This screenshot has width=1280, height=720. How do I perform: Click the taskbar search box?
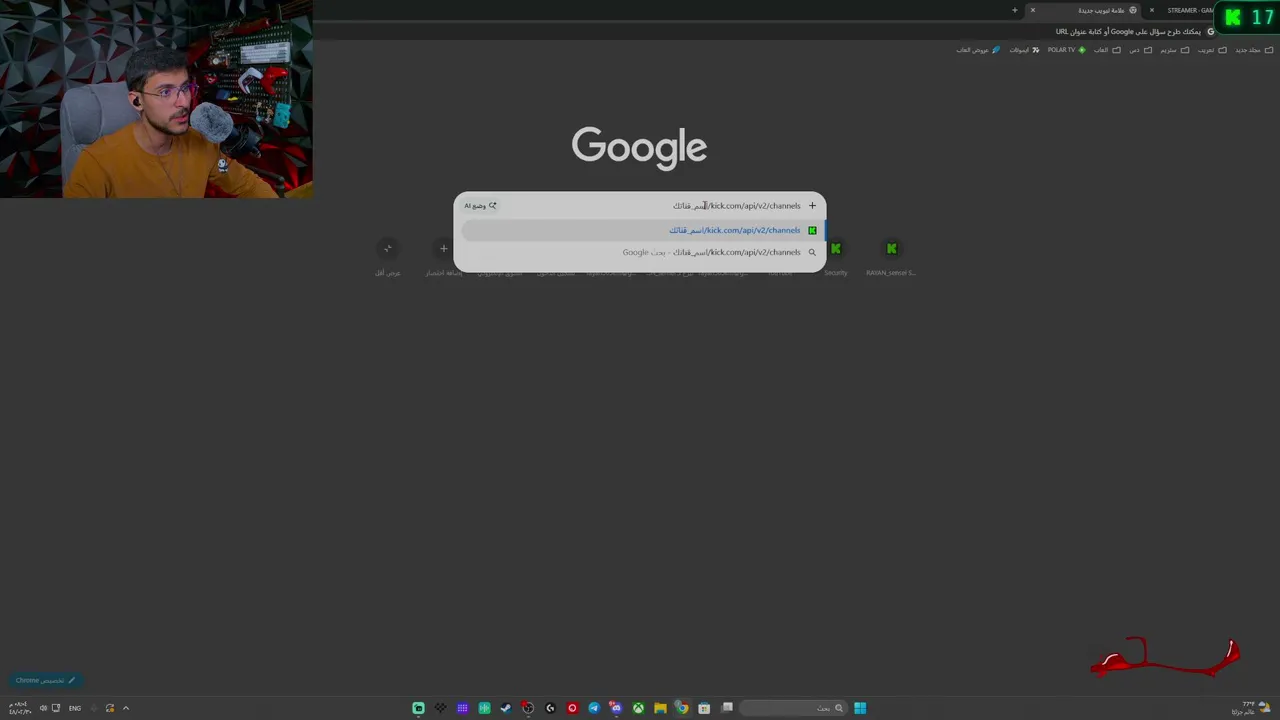point(794,708)
